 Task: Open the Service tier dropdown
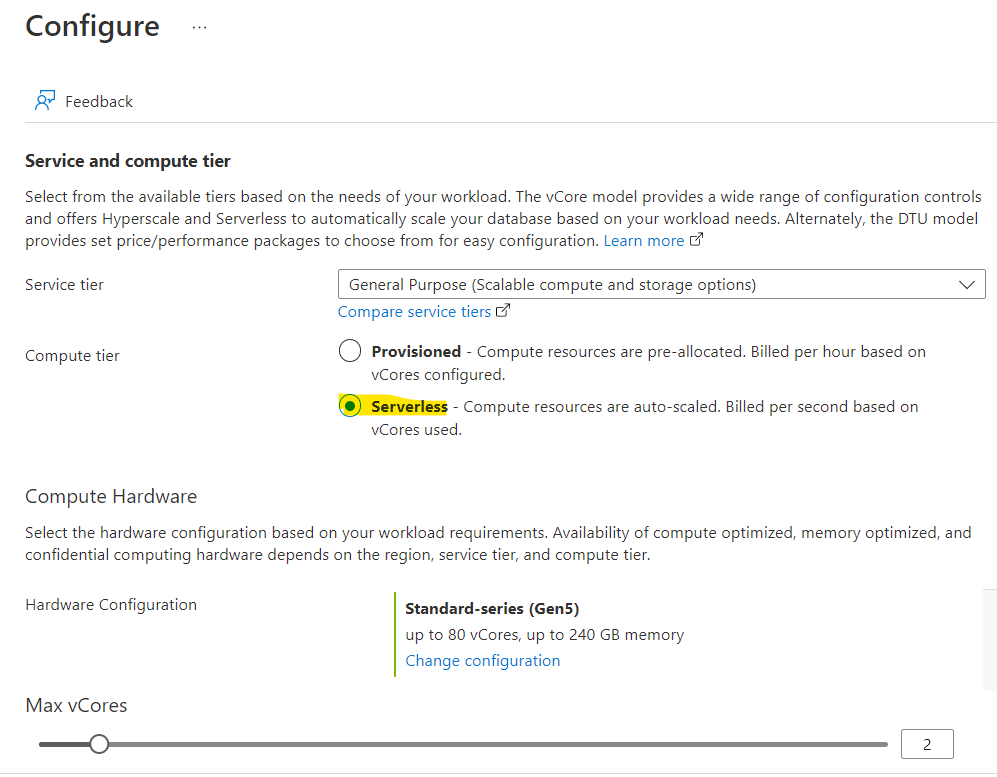pyautogui.click(x=661, y=284)
